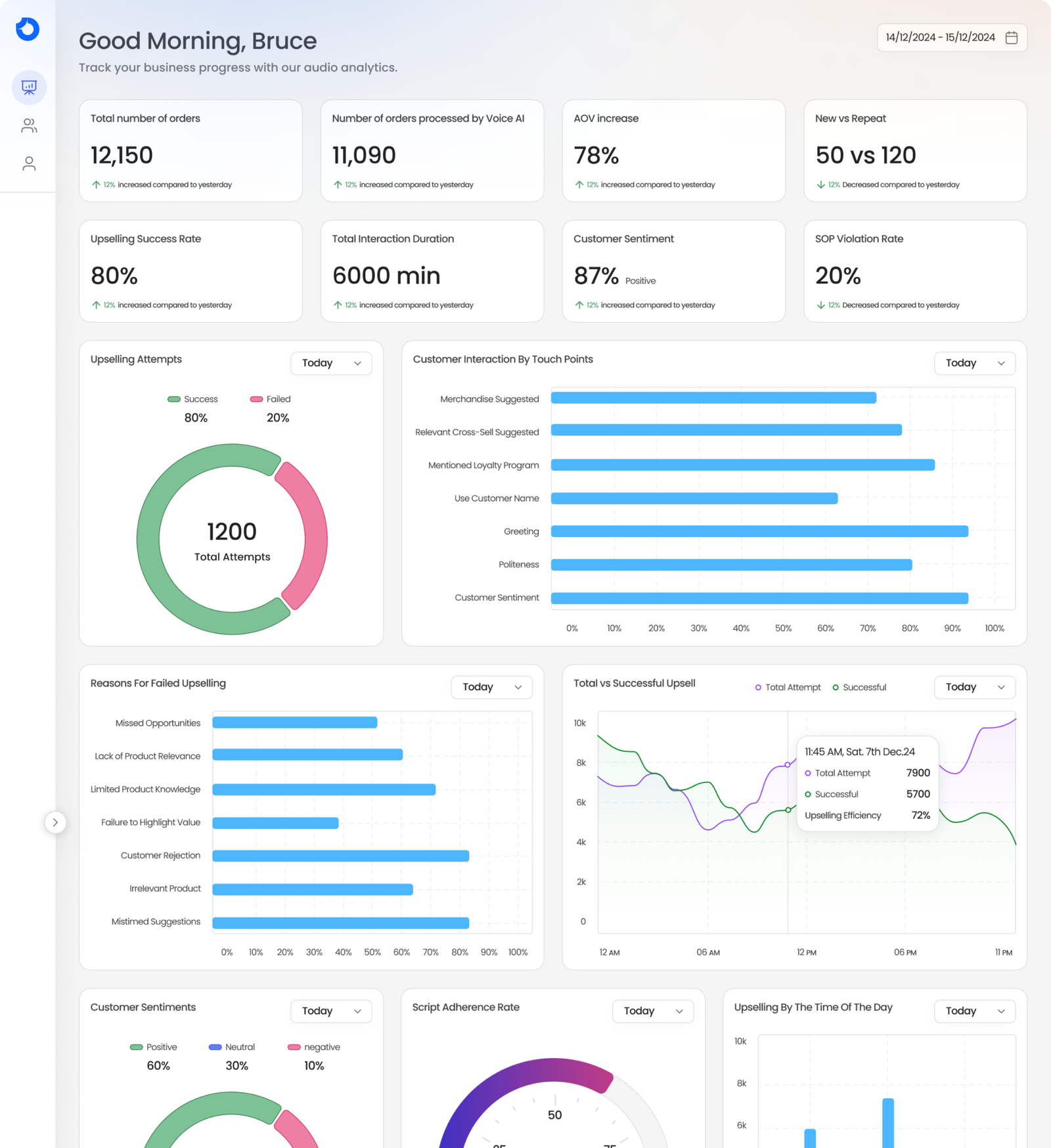
Task: Open the Customer Interaction By Touch Points Today dropdown
Action: tap(975, 363)
